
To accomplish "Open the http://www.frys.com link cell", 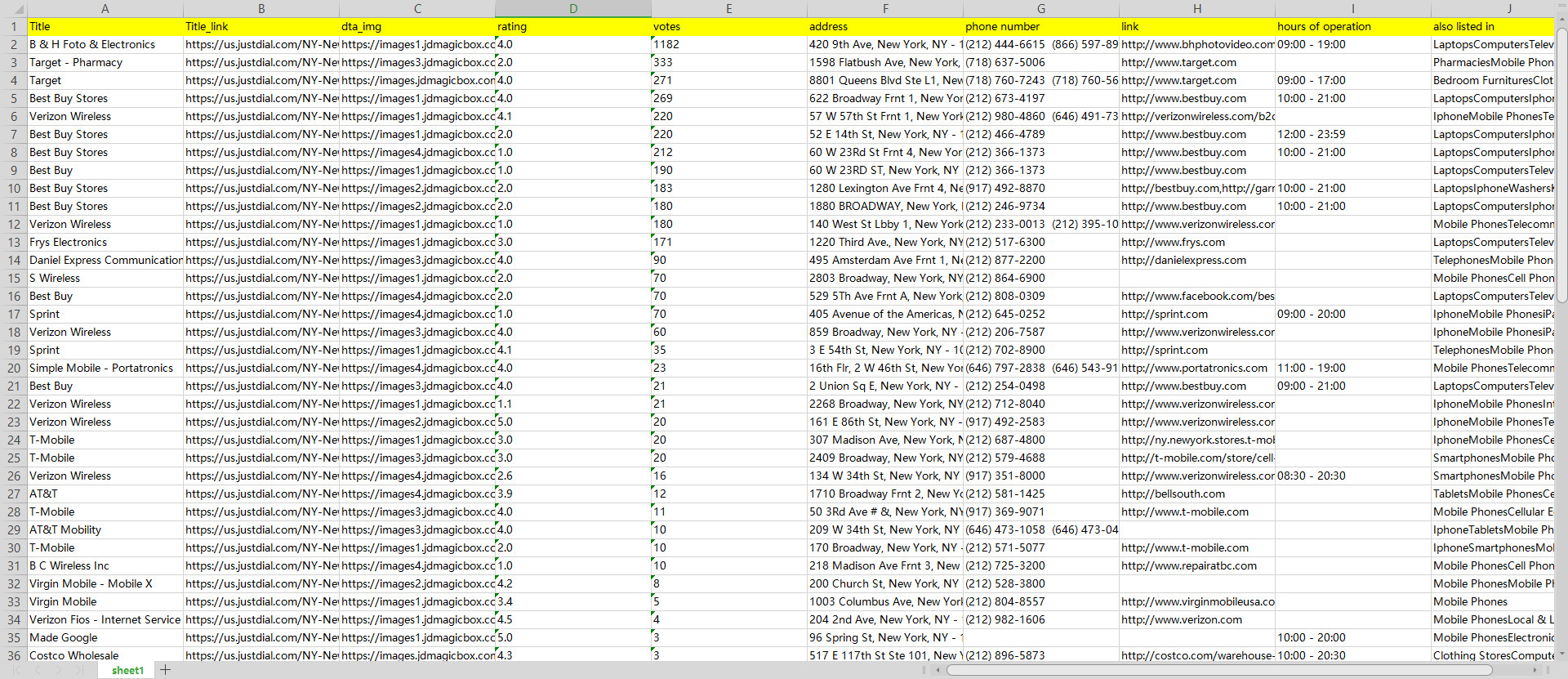I will [x=1196, y=243].
